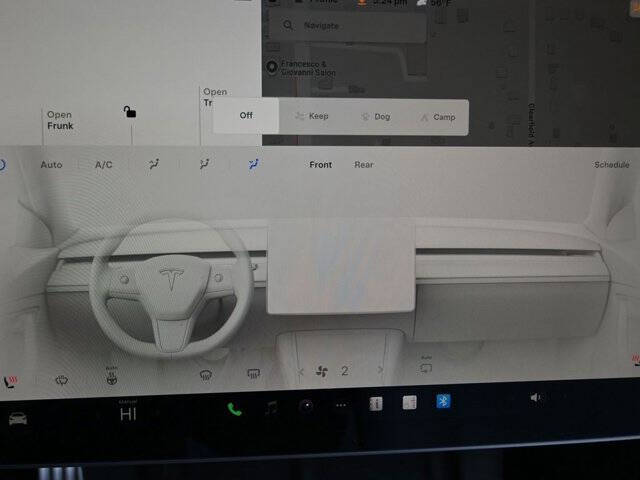The image size is (640, 480).
Task: Open the manual app with the i icon
Action: pos(376,404)
